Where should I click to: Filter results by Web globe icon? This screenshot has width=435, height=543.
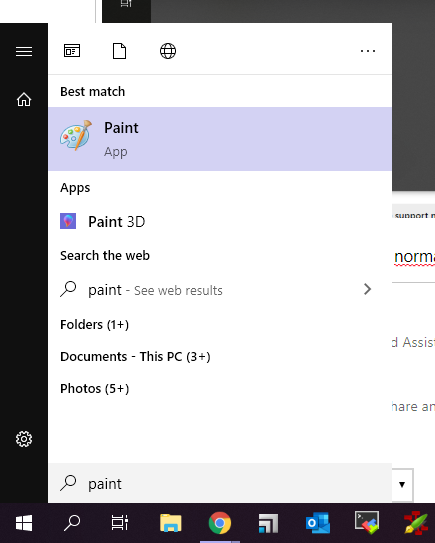coord(168,51)
